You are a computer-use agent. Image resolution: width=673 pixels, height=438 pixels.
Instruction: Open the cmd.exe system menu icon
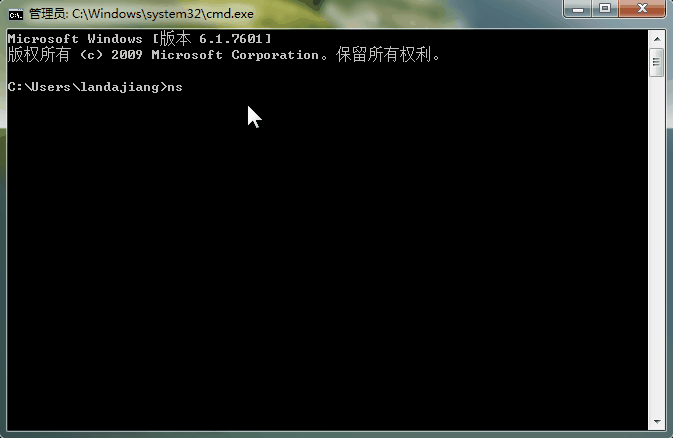15,15
